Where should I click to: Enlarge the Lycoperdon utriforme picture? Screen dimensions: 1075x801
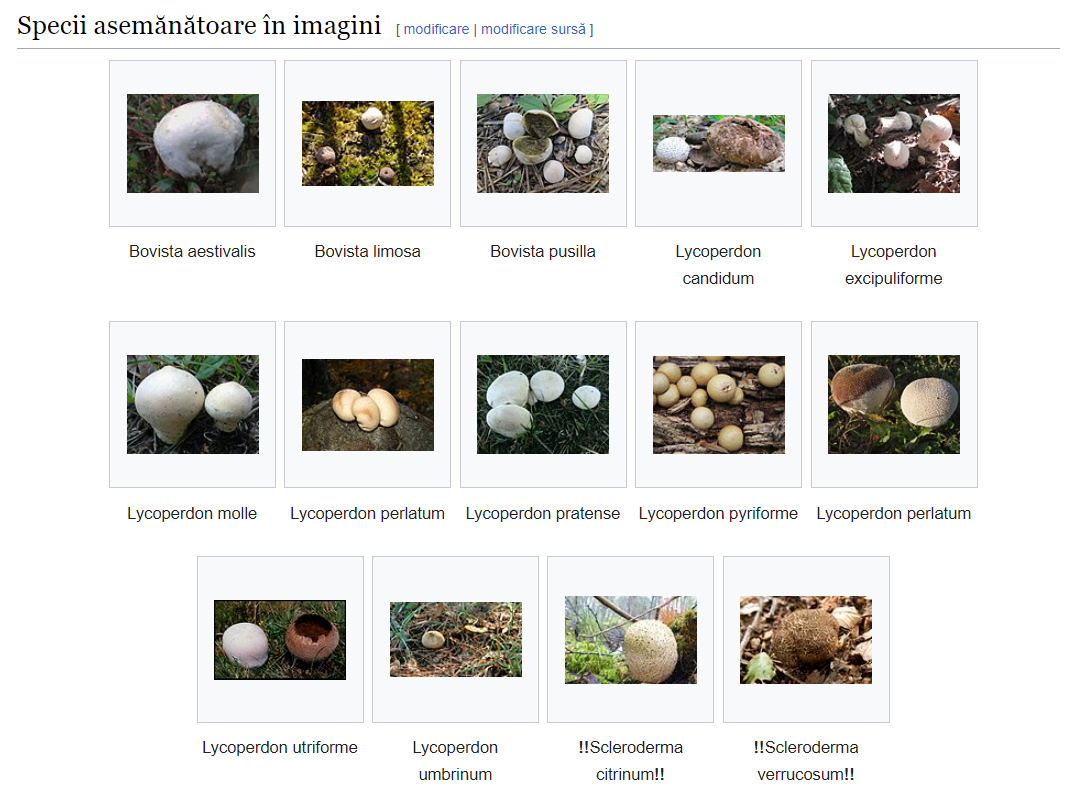(x=280, y=639)
